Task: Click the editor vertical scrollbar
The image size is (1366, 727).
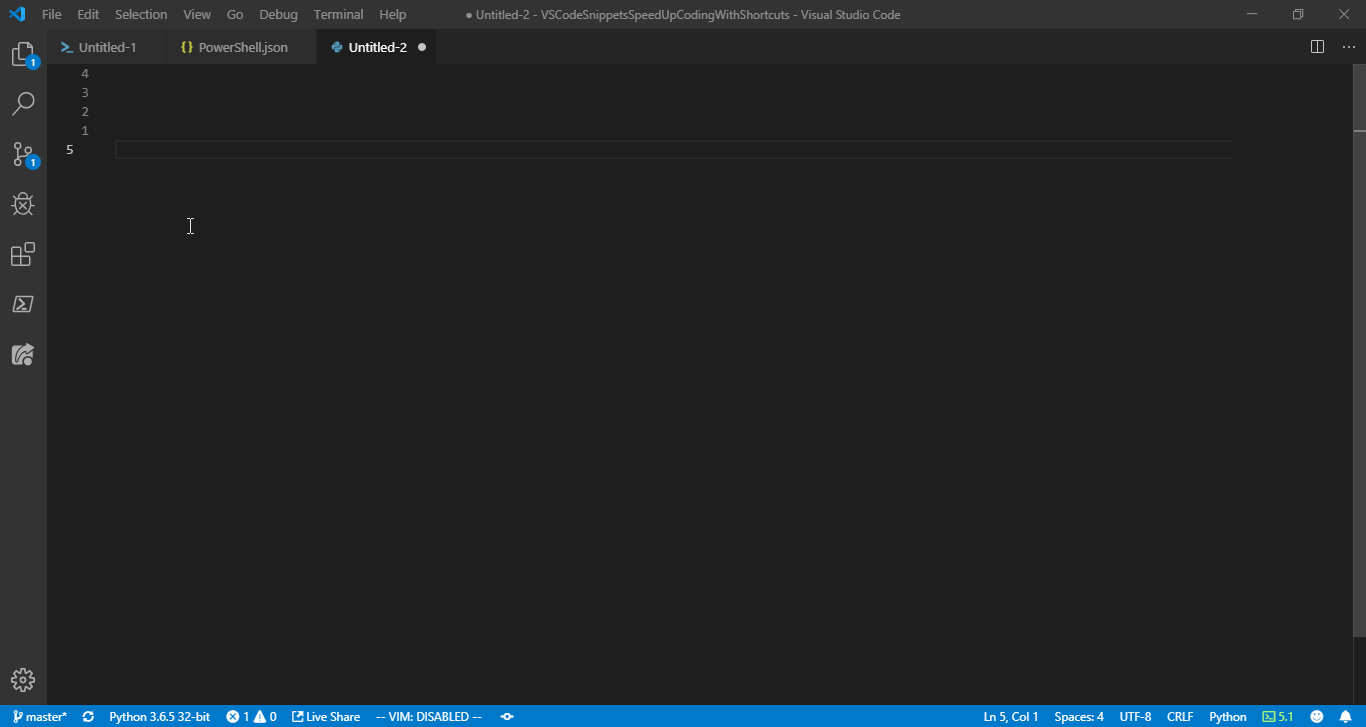Action: point(1360,350)
